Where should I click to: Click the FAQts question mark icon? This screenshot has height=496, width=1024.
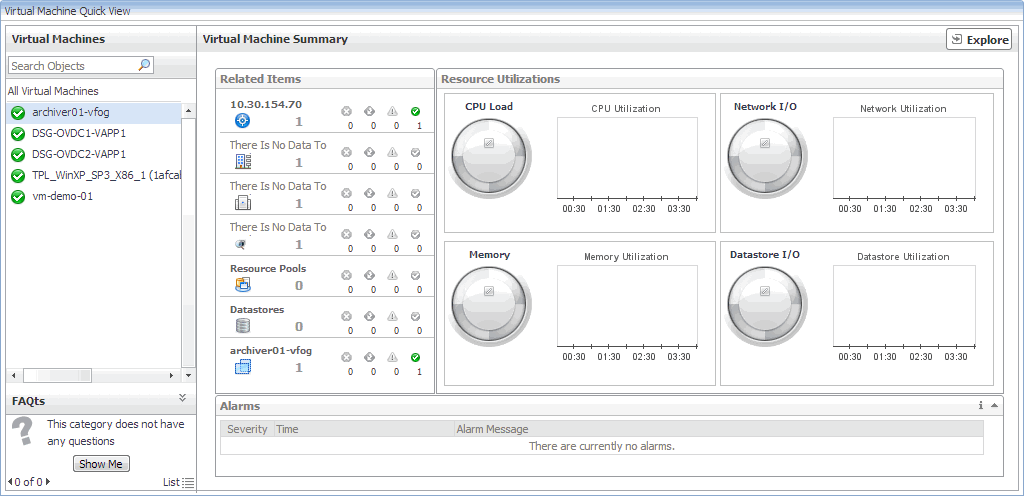[22, 432]
